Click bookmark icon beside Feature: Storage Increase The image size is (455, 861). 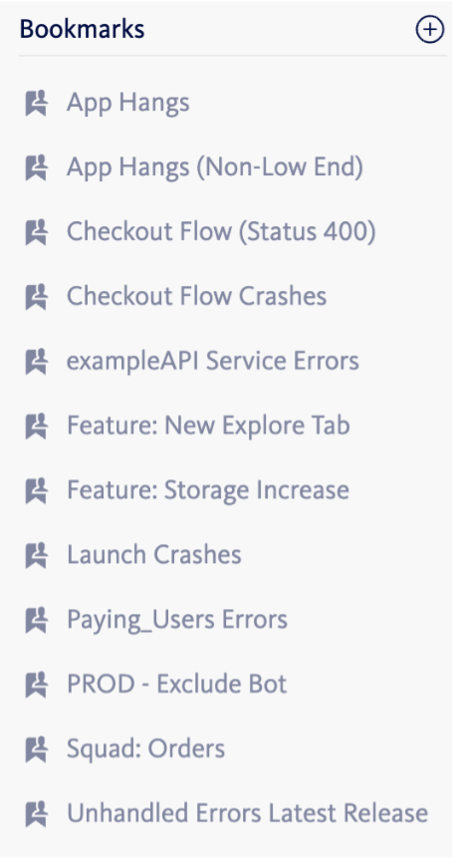tap(36, 491)
